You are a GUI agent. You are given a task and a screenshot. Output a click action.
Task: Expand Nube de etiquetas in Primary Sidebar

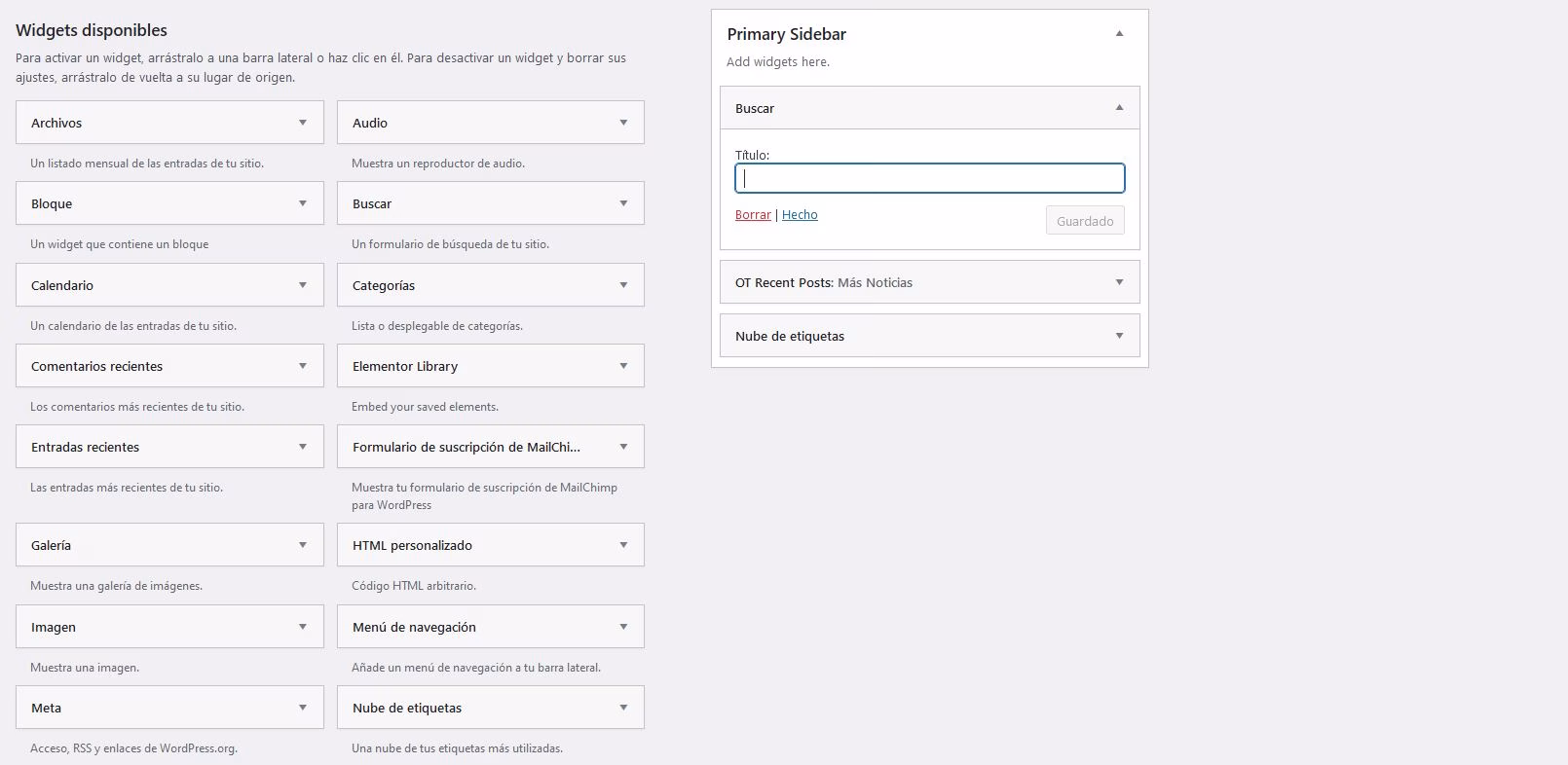[x=1119, y=336]
